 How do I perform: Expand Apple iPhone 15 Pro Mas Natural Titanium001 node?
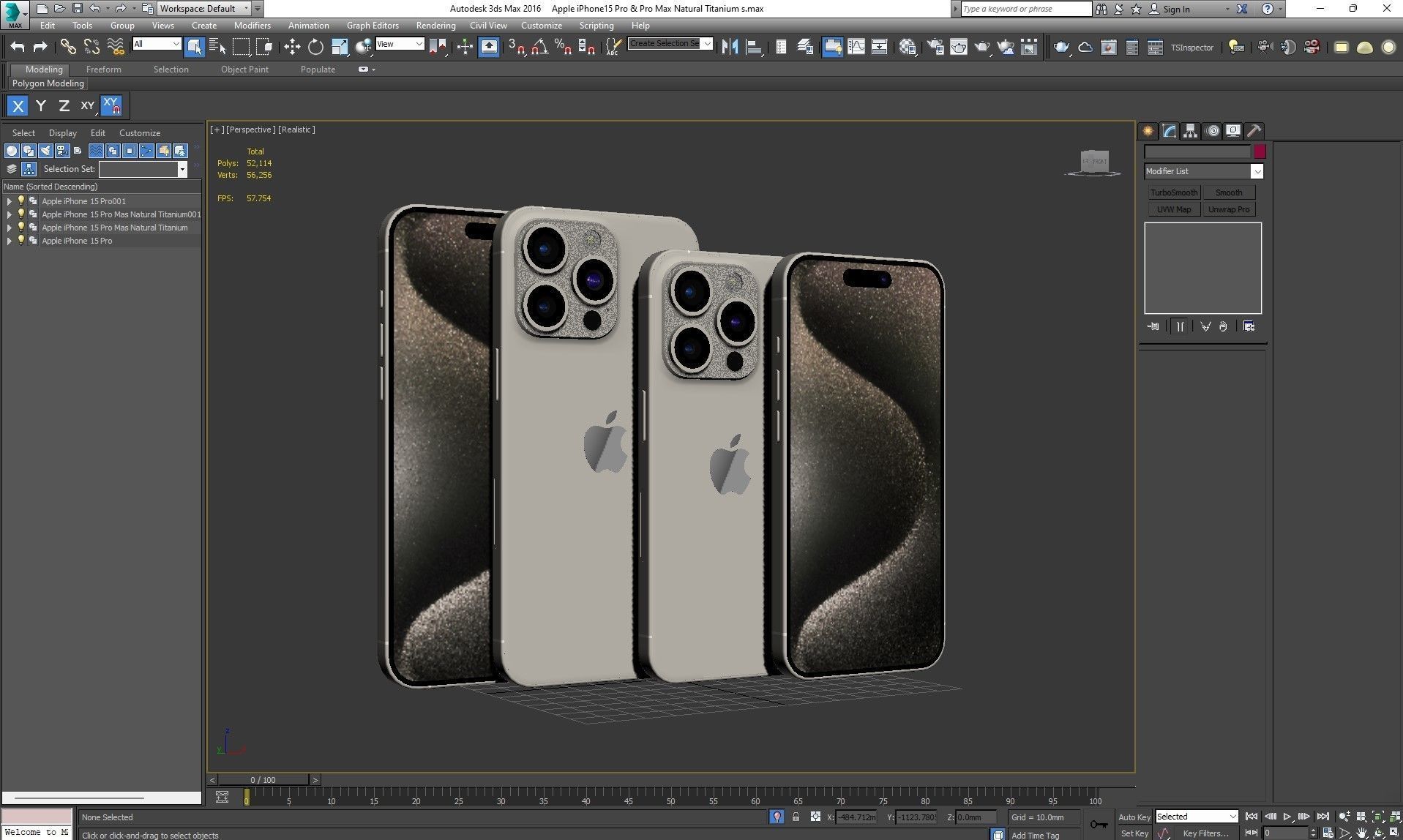[9, 214]
